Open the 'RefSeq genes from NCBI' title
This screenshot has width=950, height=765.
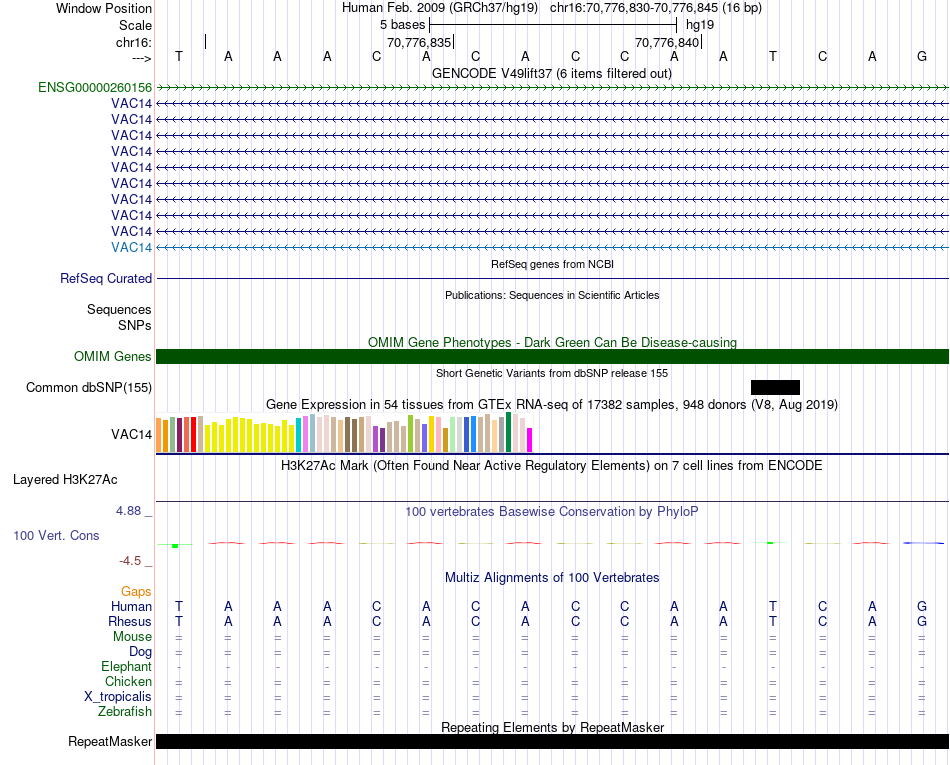click(x=552, y=264)
